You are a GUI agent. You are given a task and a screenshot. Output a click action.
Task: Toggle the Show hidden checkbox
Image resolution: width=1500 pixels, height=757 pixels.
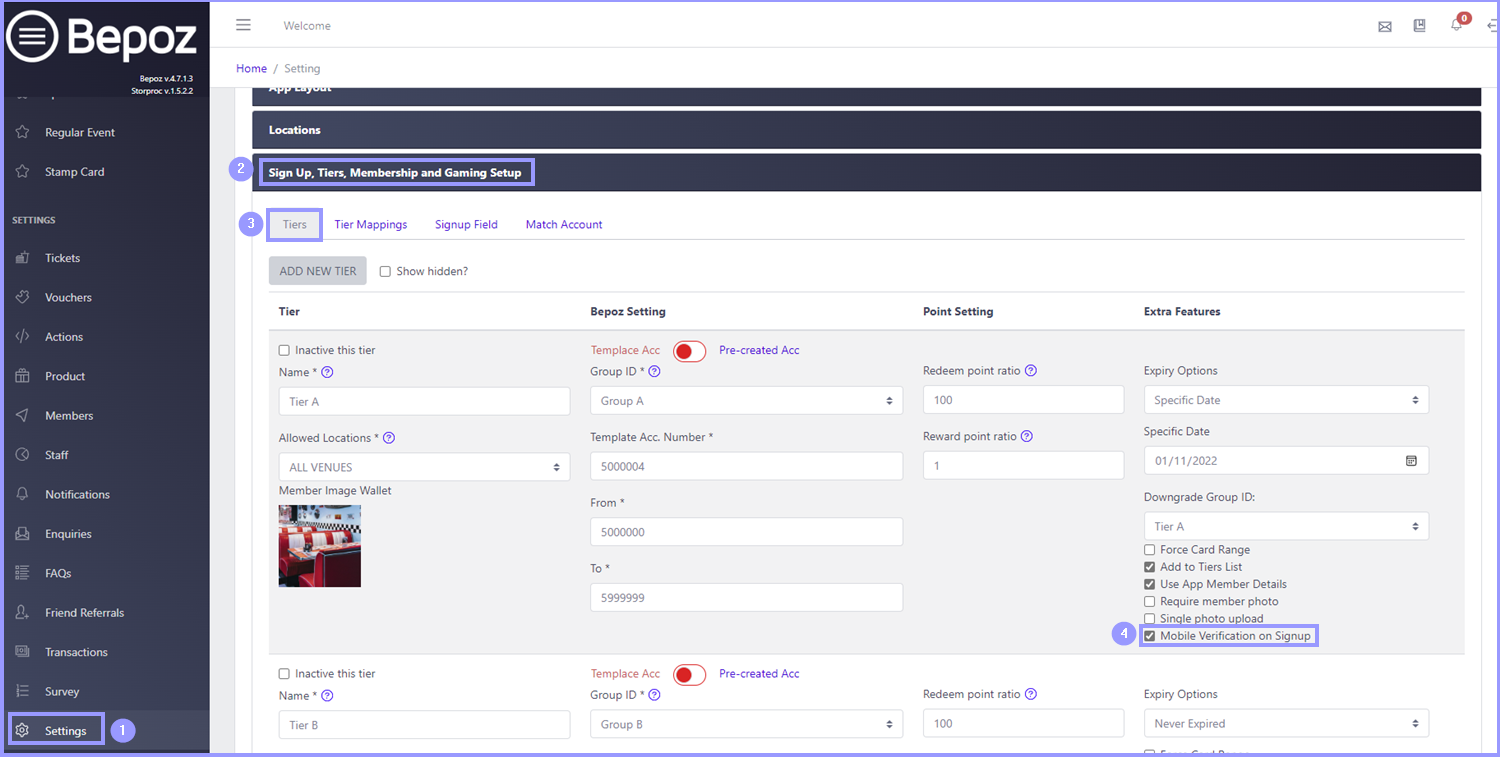pyautogui.click(x=385, y=271)
